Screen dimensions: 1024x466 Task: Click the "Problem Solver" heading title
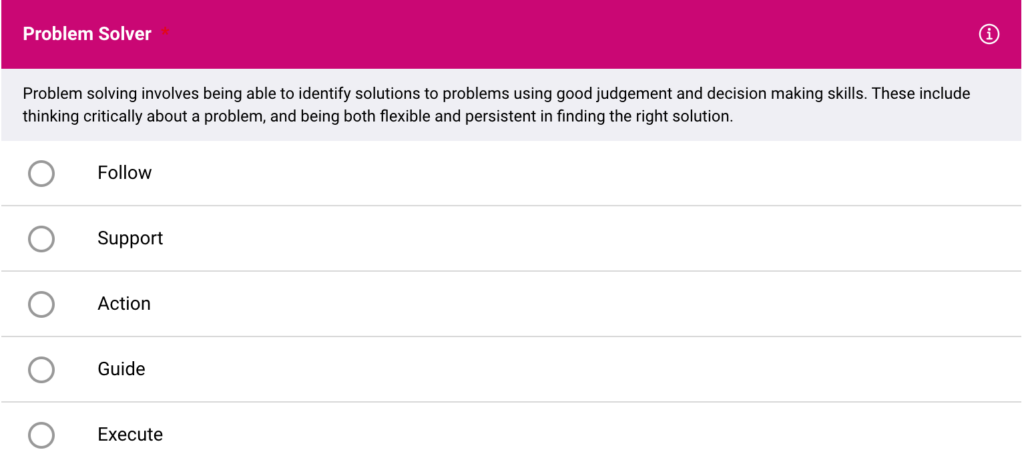pos(87,34)
